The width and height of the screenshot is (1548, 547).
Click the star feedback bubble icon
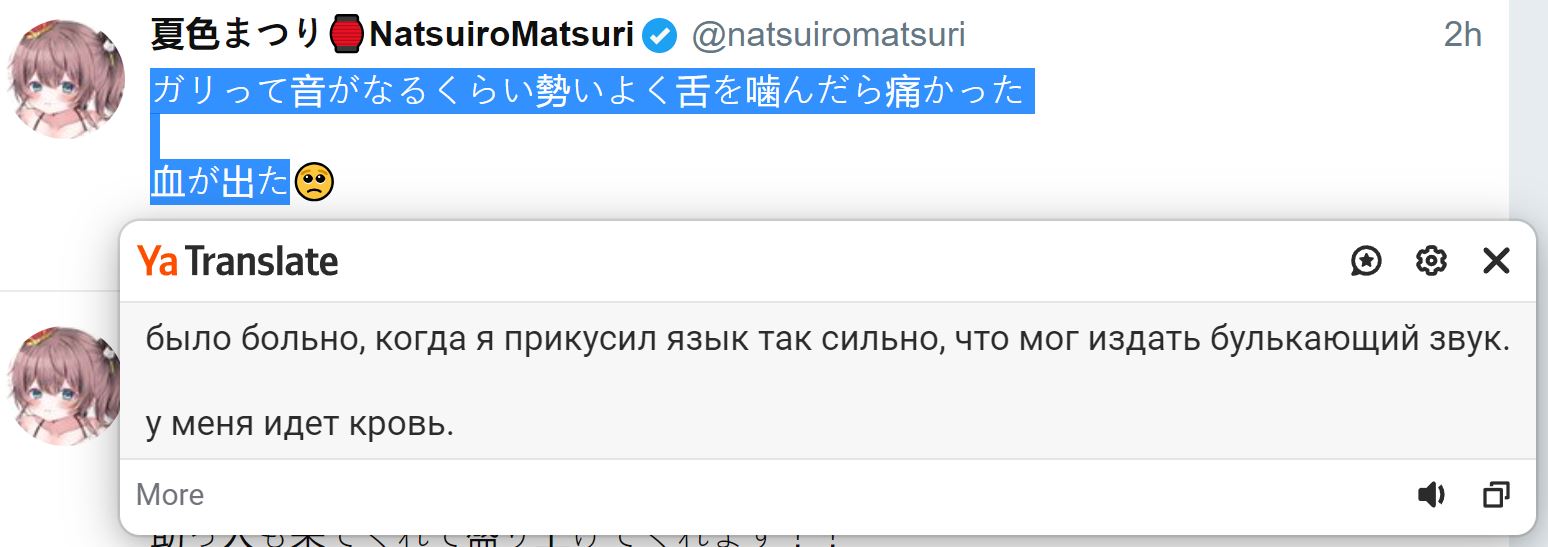[1366, 261]
